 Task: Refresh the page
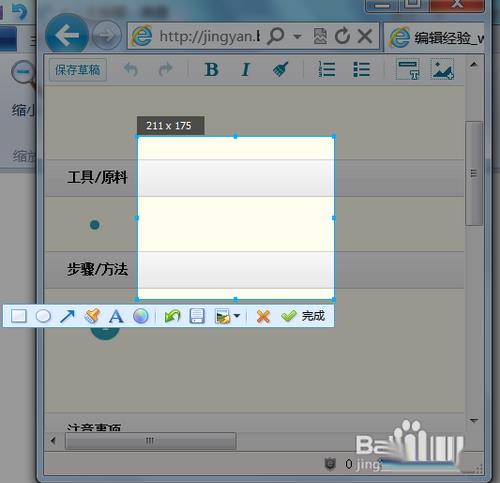[342, 36]
